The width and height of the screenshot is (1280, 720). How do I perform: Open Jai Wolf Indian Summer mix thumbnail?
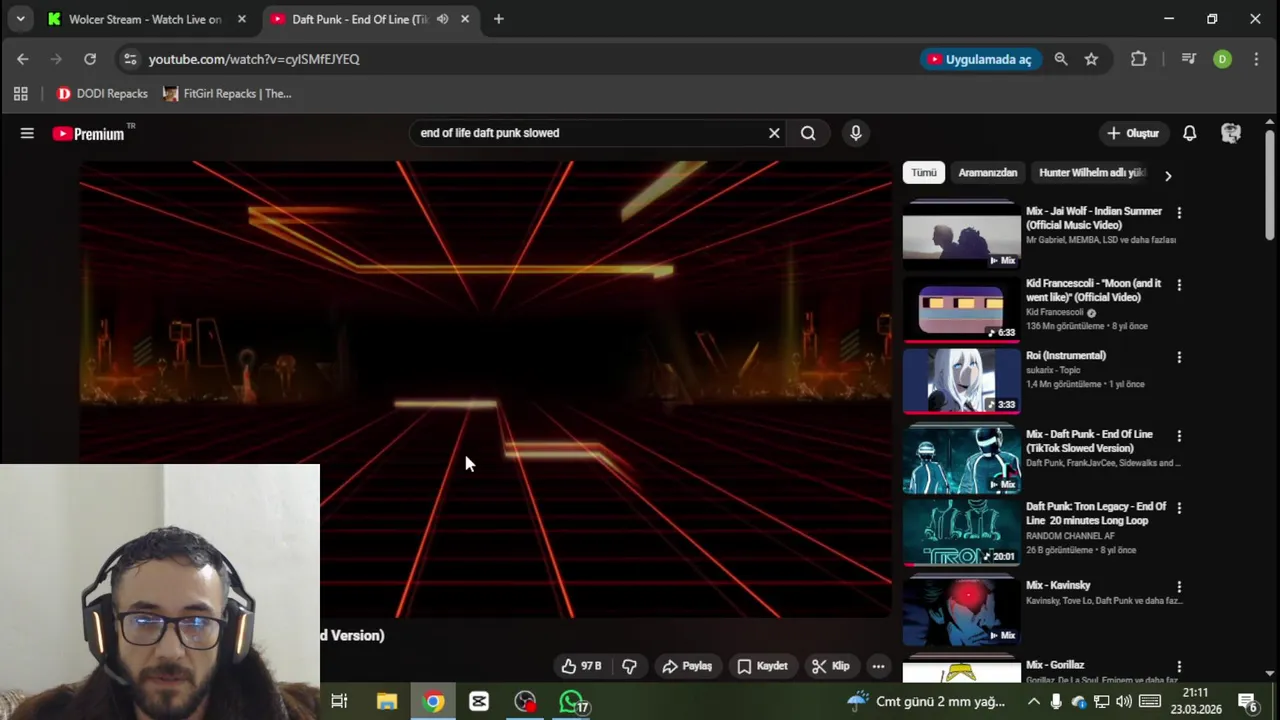tap(961, 236)
